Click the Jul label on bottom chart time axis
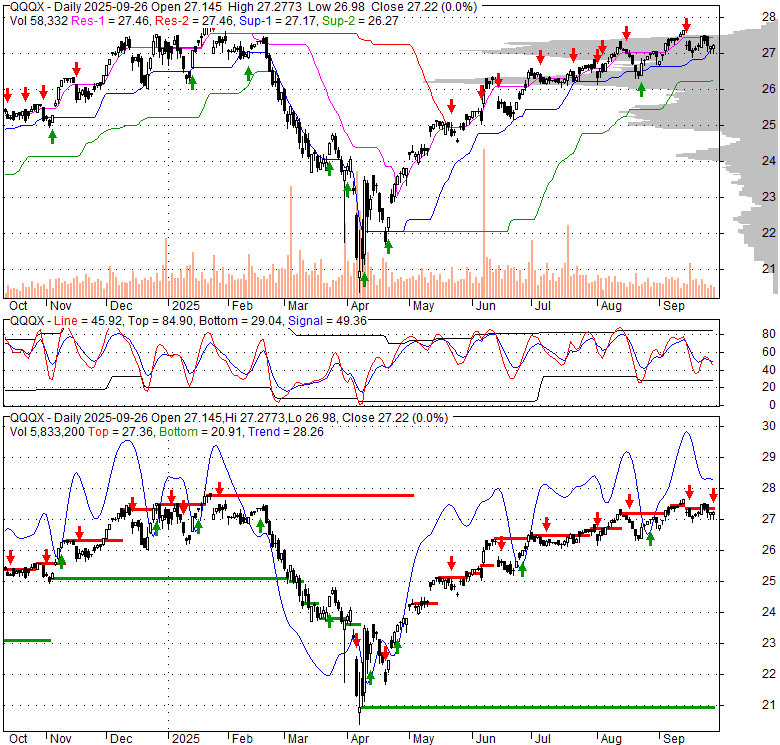This screenshot has height=745, width=780. tap(543, 739)
